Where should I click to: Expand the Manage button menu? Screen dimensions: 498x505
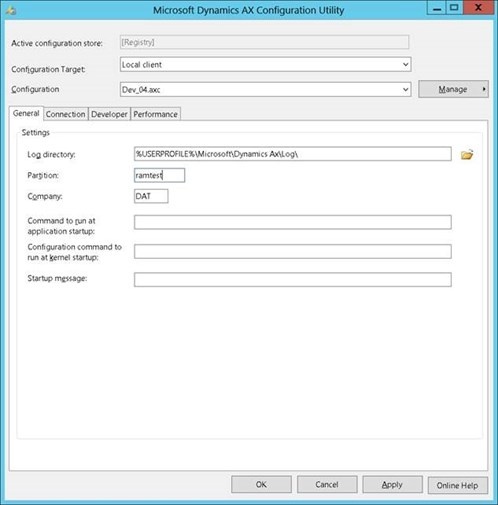(453, 89)
